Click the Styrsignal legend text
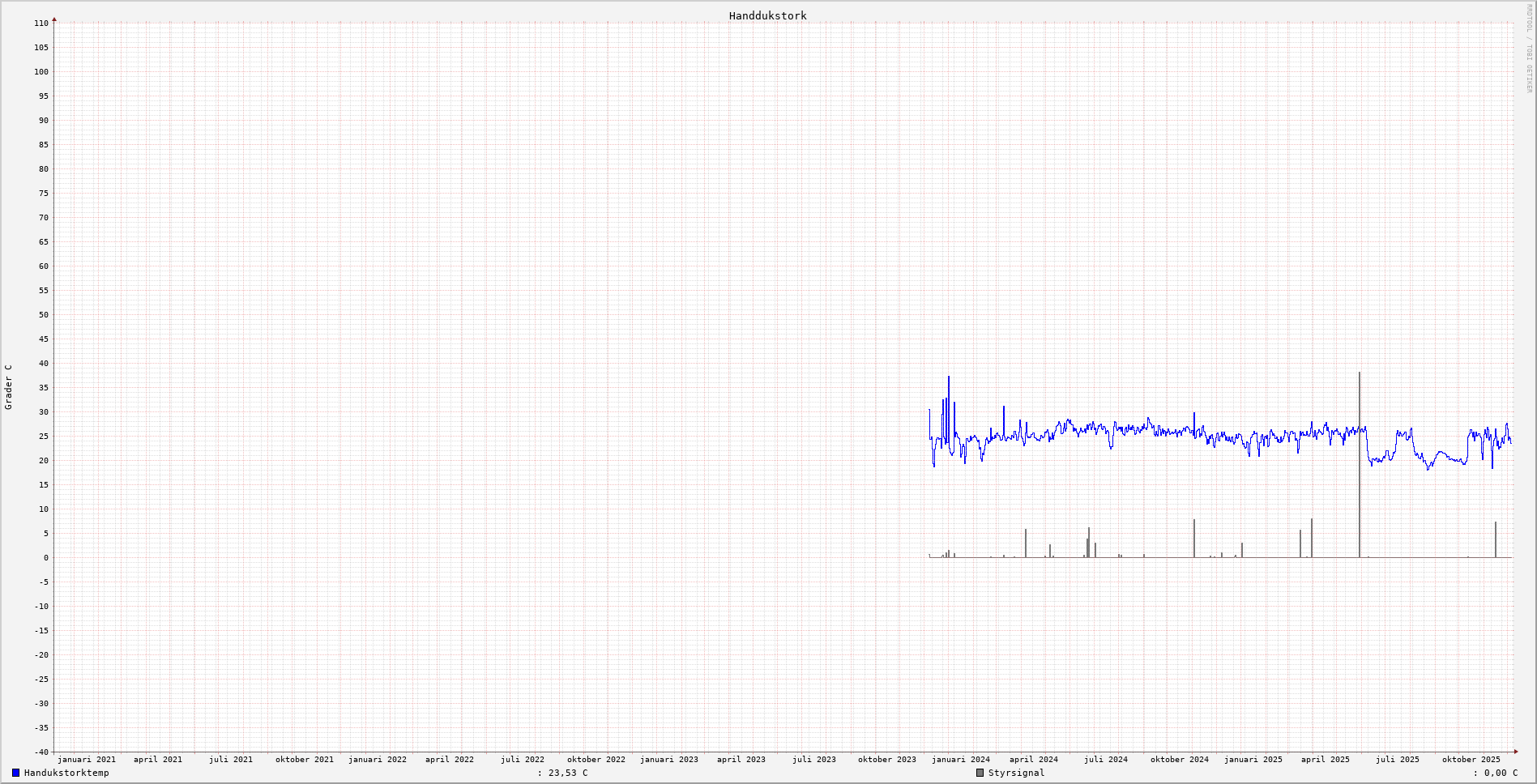Screen dimensions: 1537x784 1016,773
